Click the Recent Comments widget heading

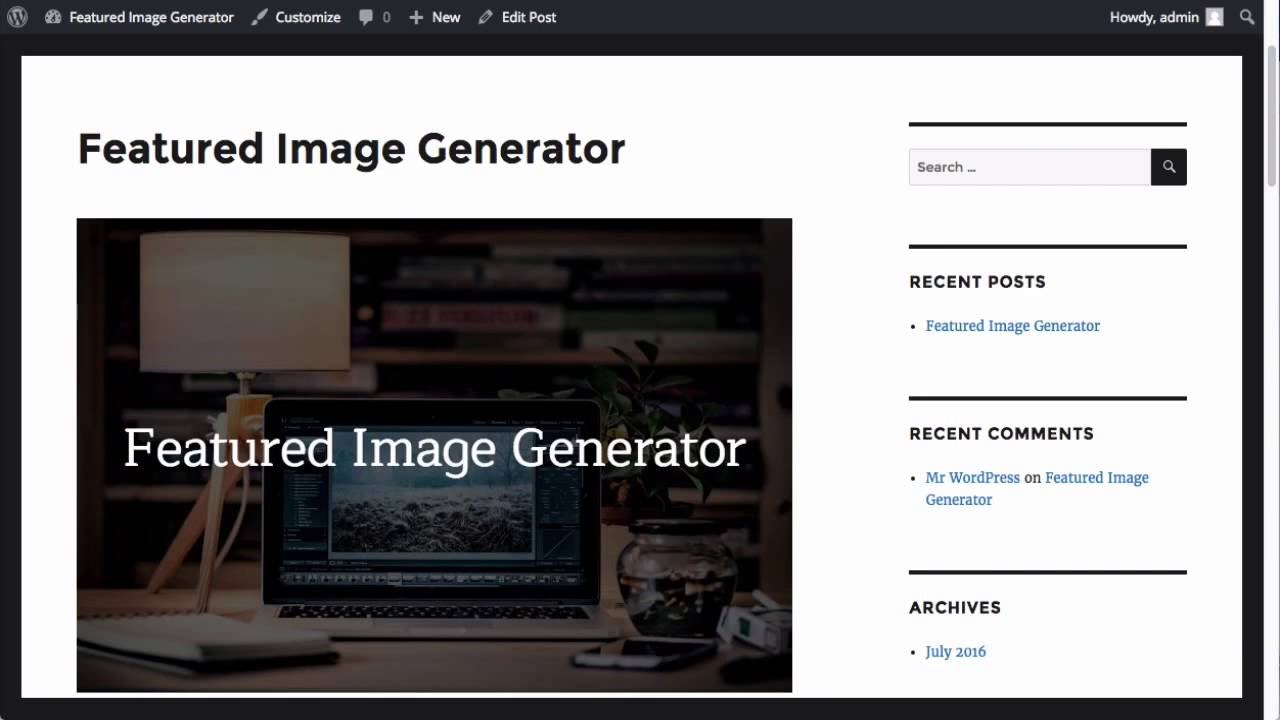[1001, 434]
